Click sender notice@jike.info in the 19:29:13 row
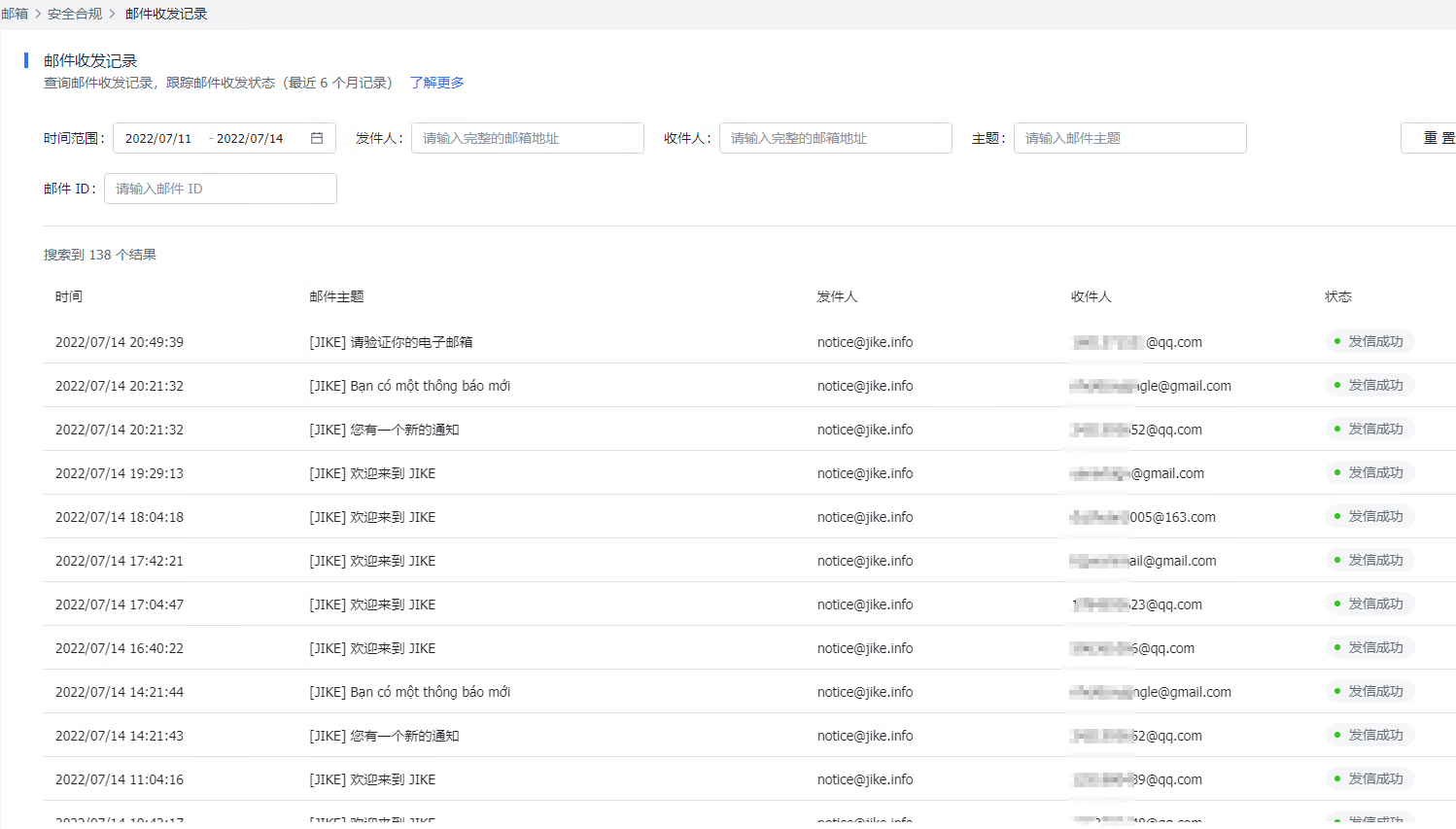 click(x=865, y=473)
